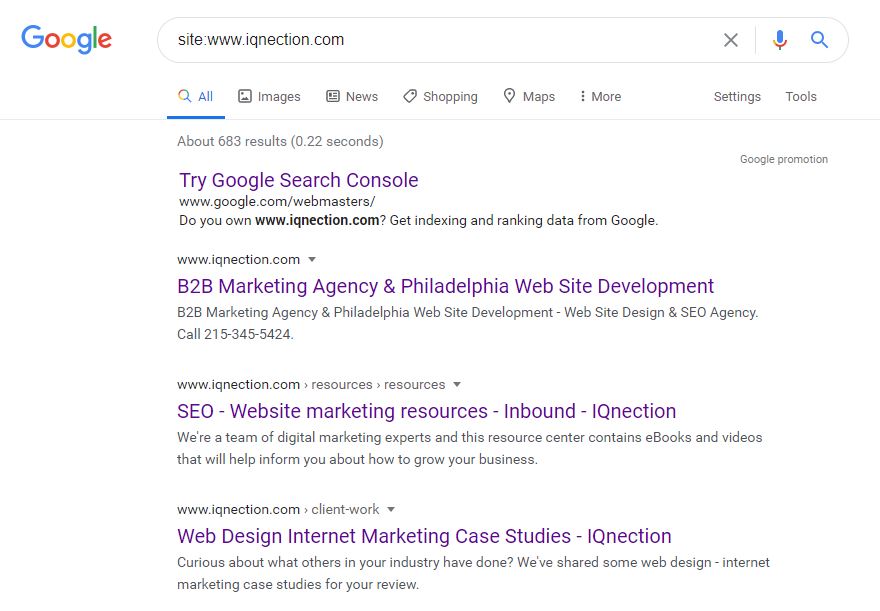The width and height of the screenshot is (880, 611).
Task: Submit search with magnifying glass icon
Action: [819, 40]
